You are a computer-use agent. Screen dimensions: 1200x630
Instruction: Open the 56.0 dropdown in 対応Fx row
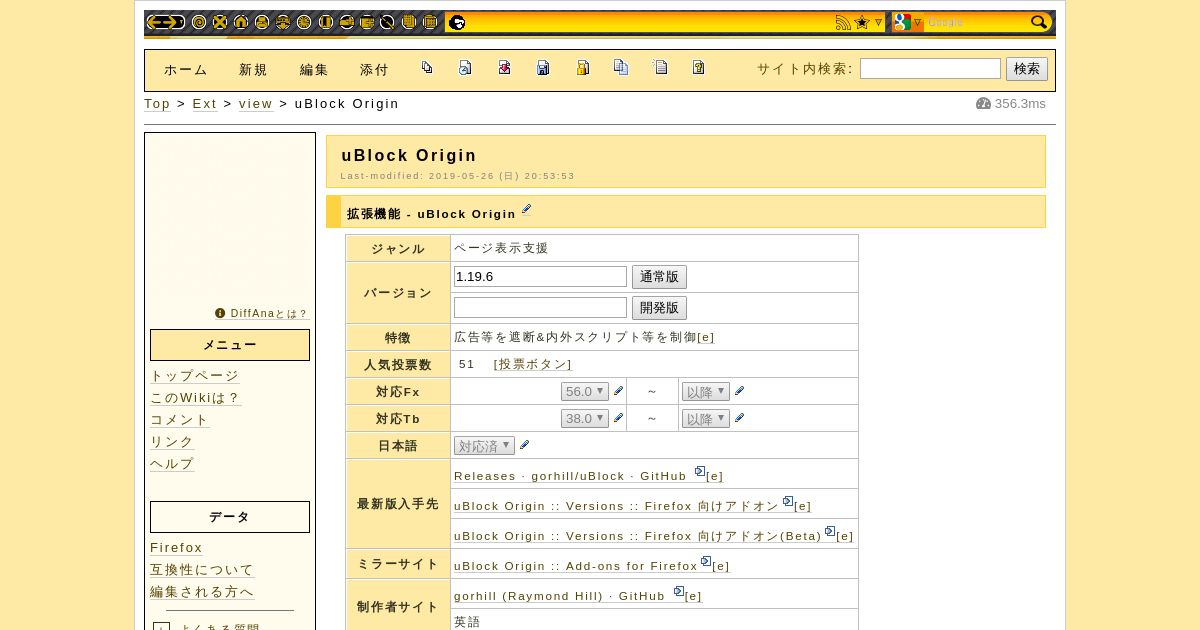coord(585,392)
